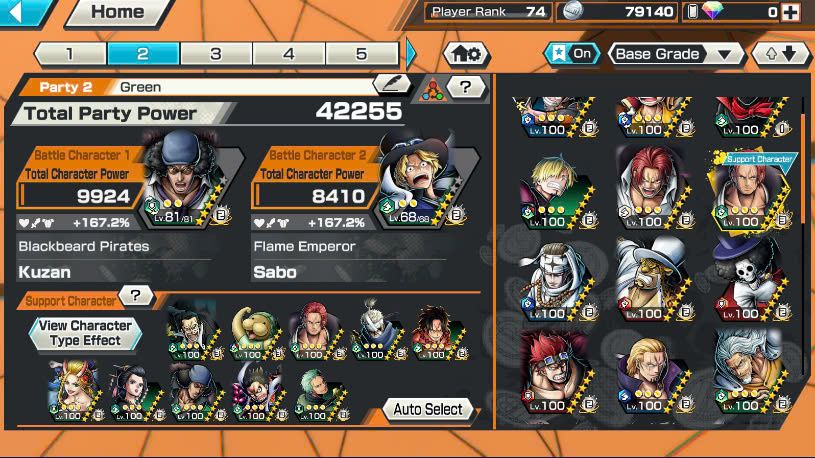
Task: Tap the question mark beside party name
Action: click(466, 87)
